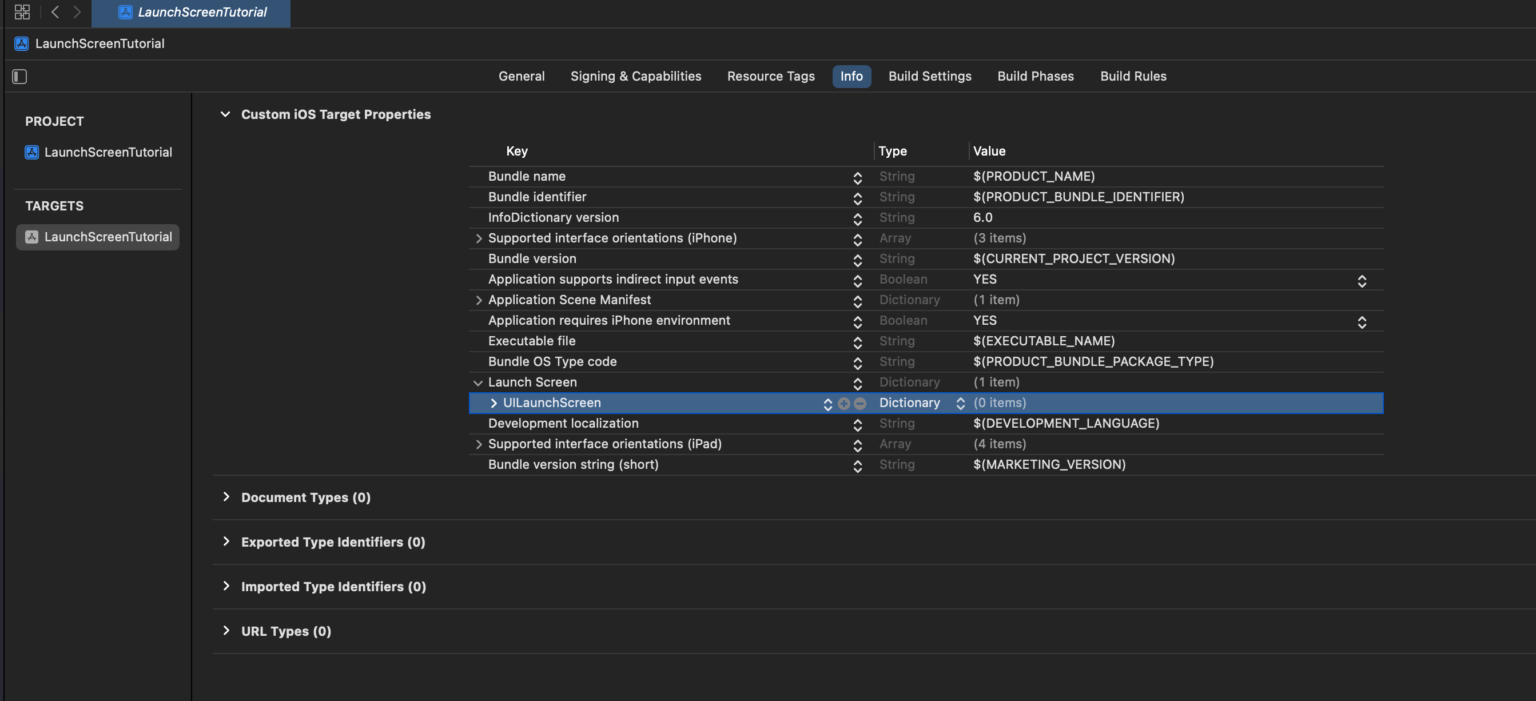Open YES value stepper for iPhone environment
This screenshot has width=1536, height=701.
1361,322
